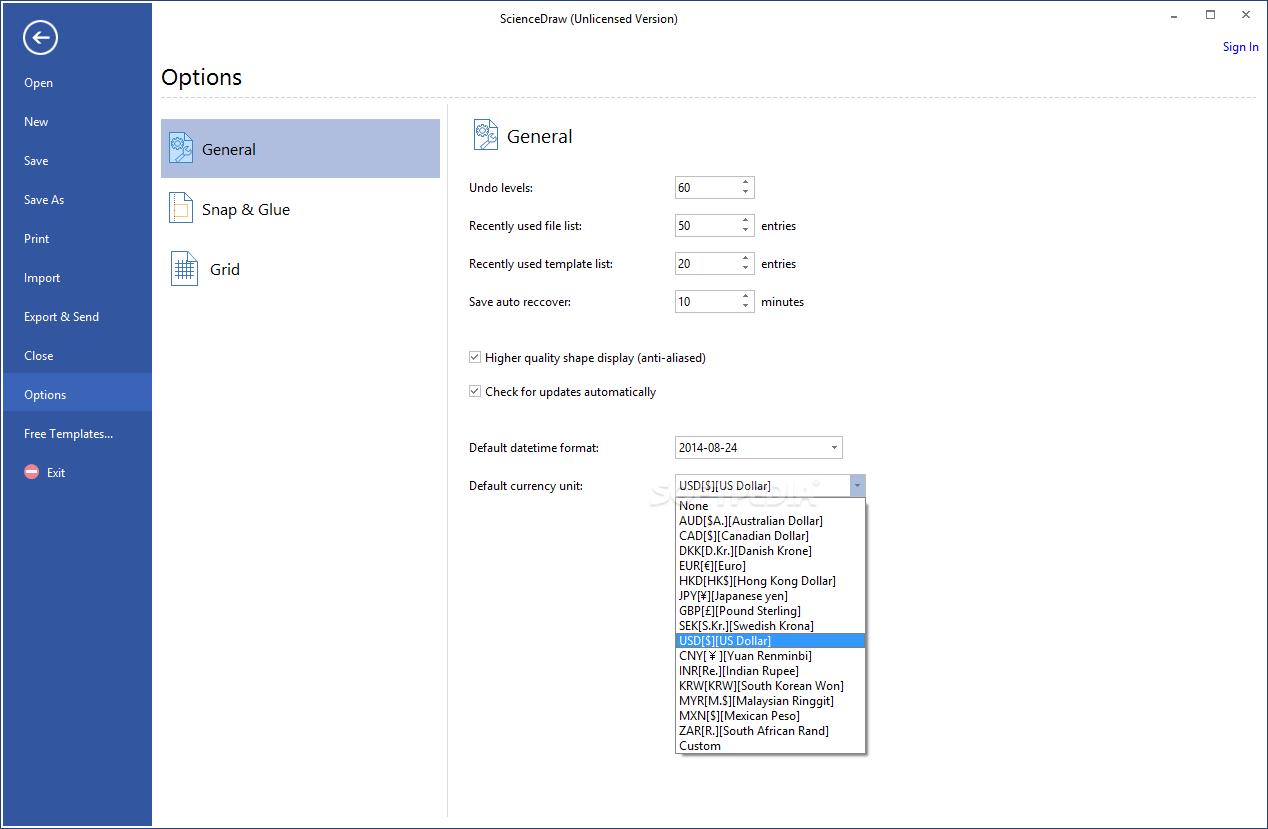The height and width of the screenshot is (829, 1268).
Task: Click the currency combo box text field
Action: 762,486
